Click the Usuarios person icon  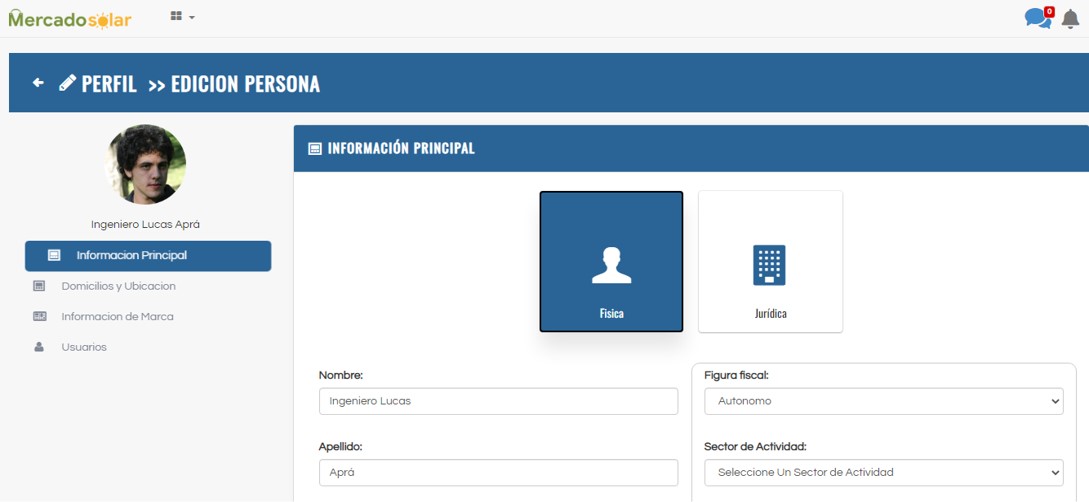tap(39, 347)
